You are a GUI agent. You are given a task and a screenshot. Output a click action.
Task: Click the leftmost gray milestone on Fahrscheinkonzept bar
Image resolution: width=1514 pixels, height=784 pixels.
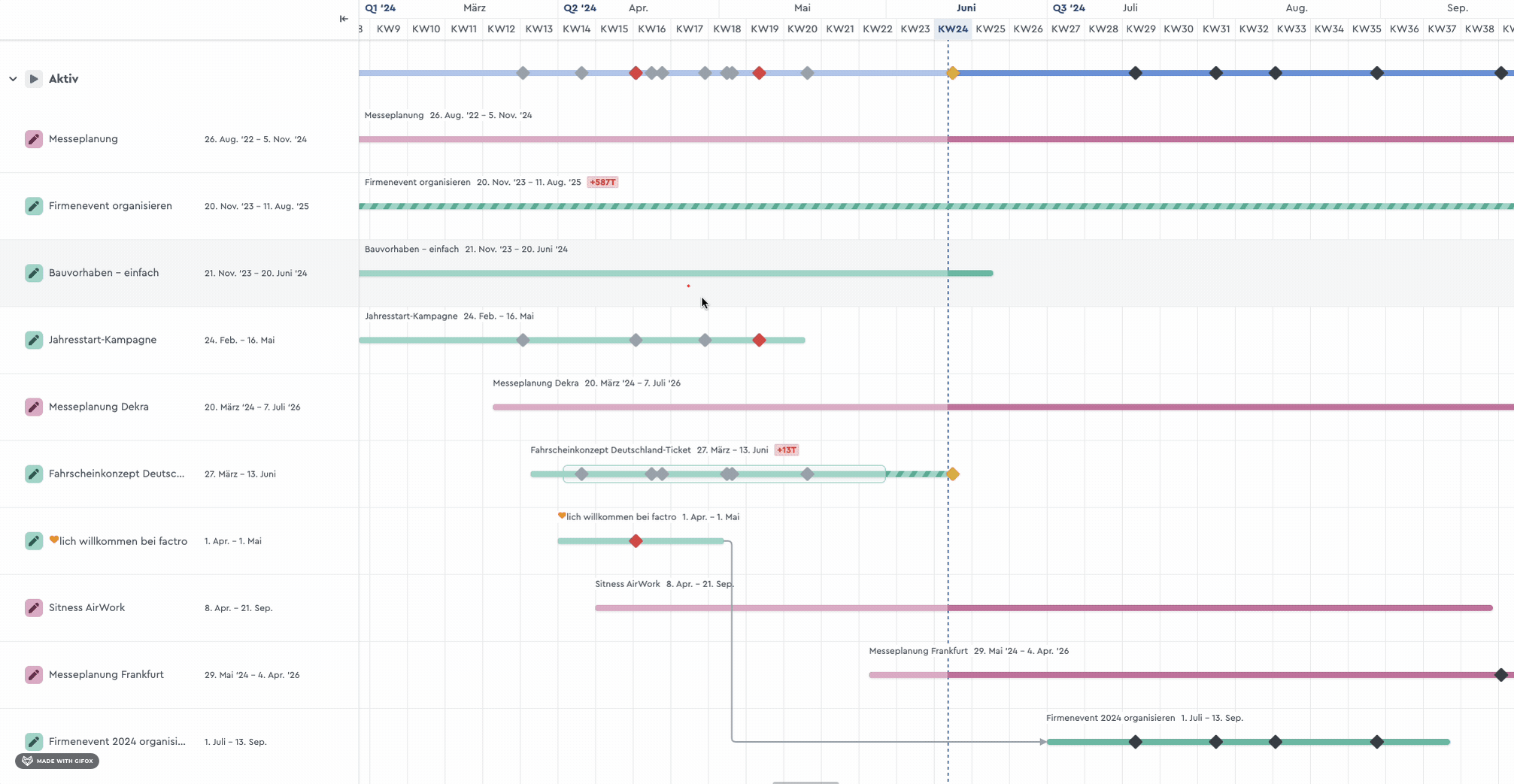(581, 474)
